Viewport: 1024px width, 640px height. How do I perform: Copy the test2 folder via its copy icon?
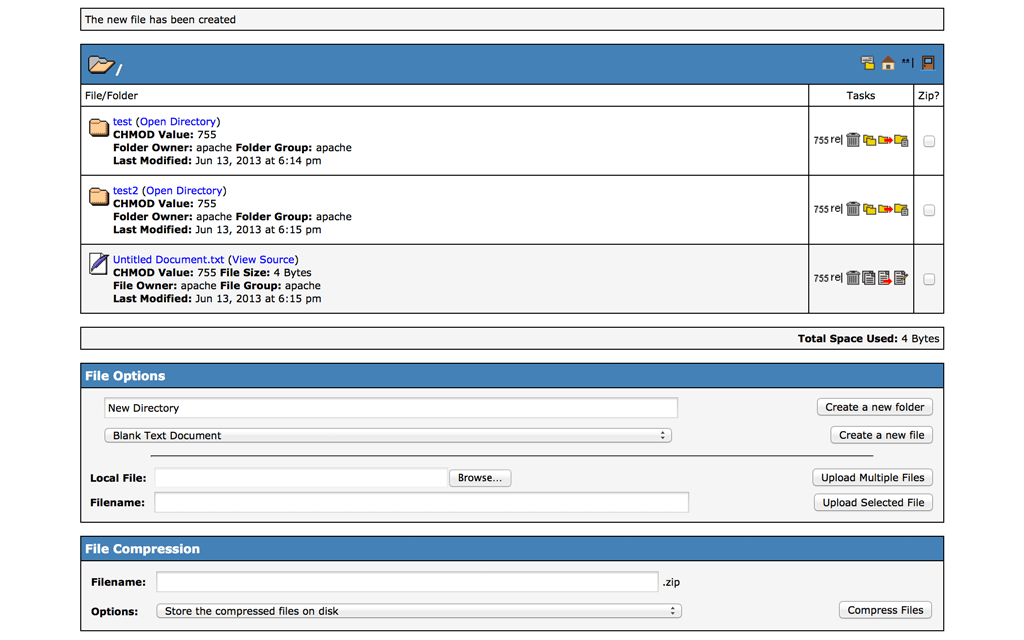tap(870, 209)
